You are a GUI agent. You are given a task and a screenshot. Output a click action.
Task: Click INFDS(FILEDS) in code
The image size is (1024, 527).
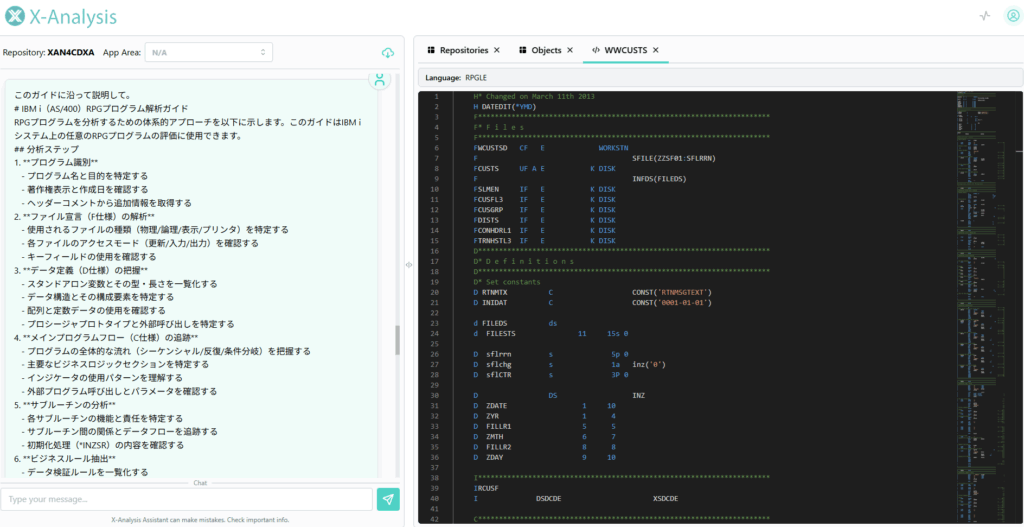pos(660,179)
